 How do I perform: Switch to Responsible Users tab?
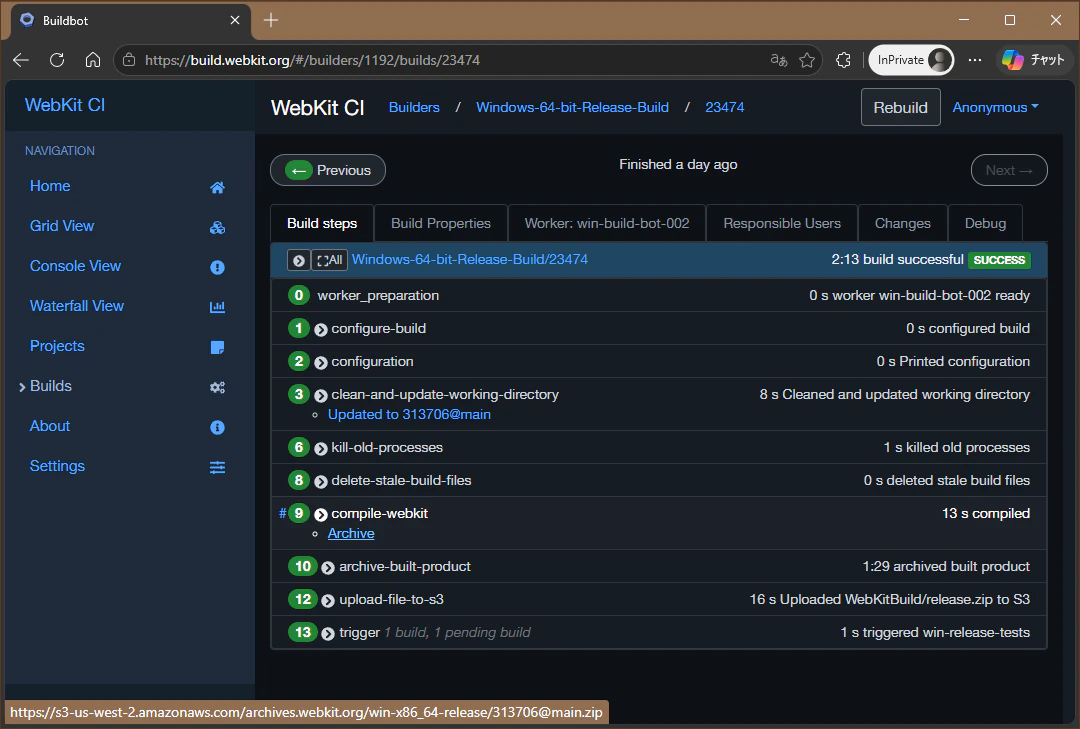pyautogui.click(x=782, y=223)
